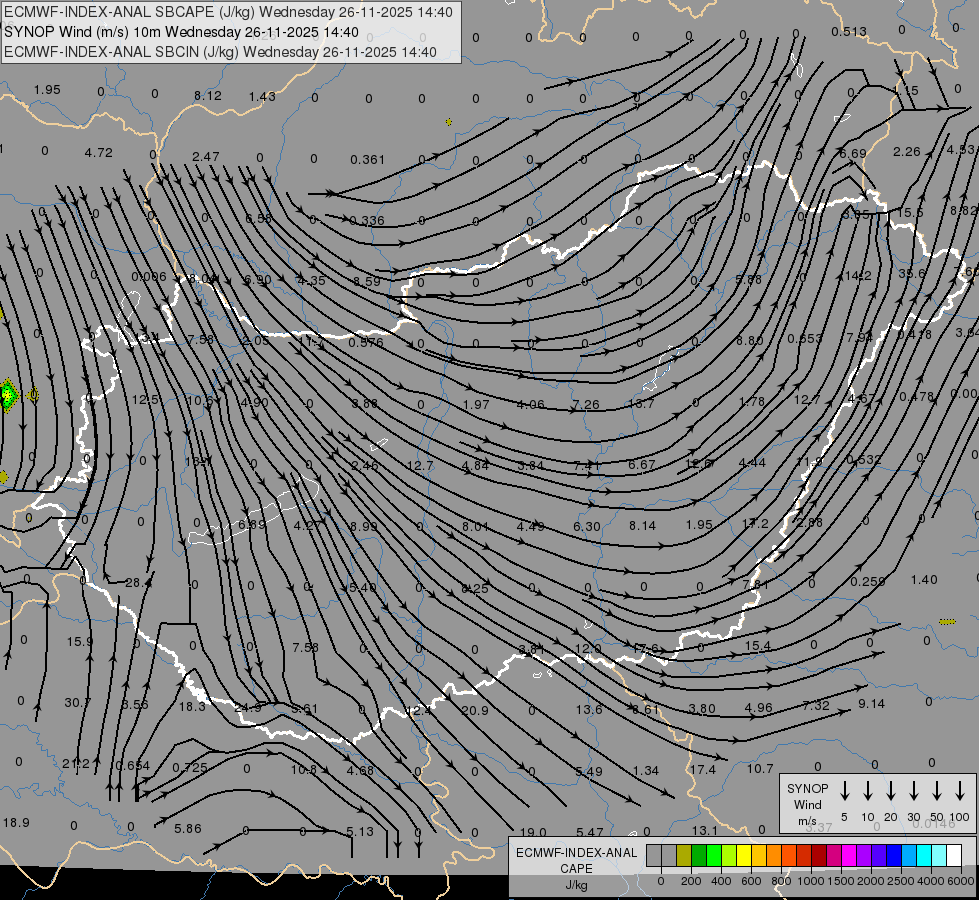Click the map value 21.2

(x=76, y=763)
